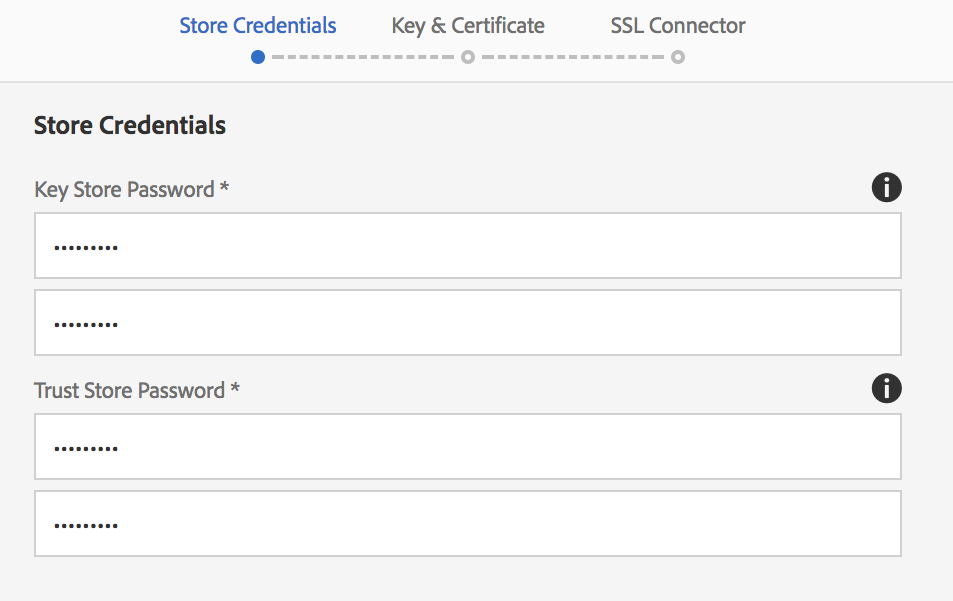
Task: Go to the Key & Certificate step
Action: 468,26
